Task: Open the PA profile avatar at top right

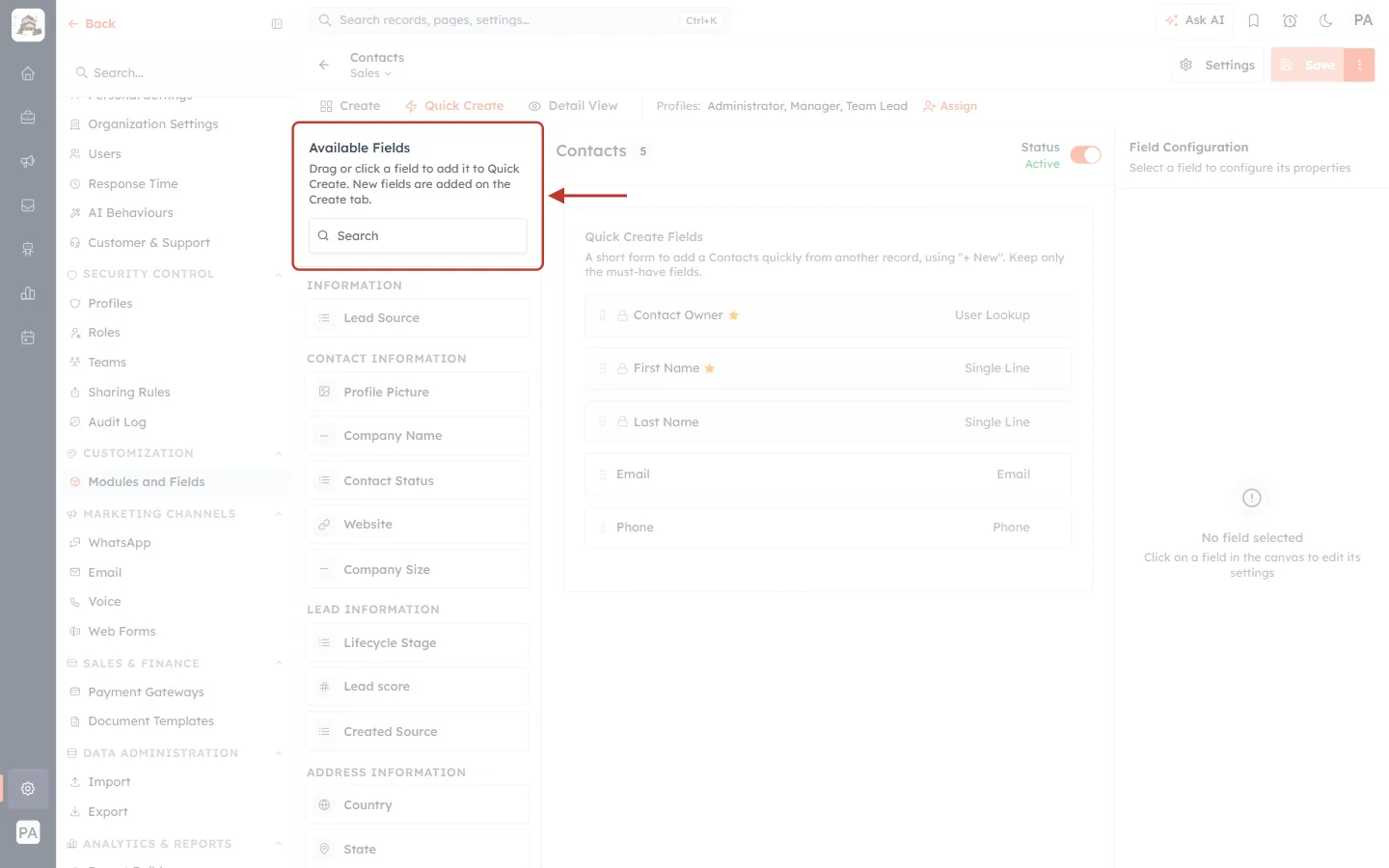Action: [x=1363, y=20]
